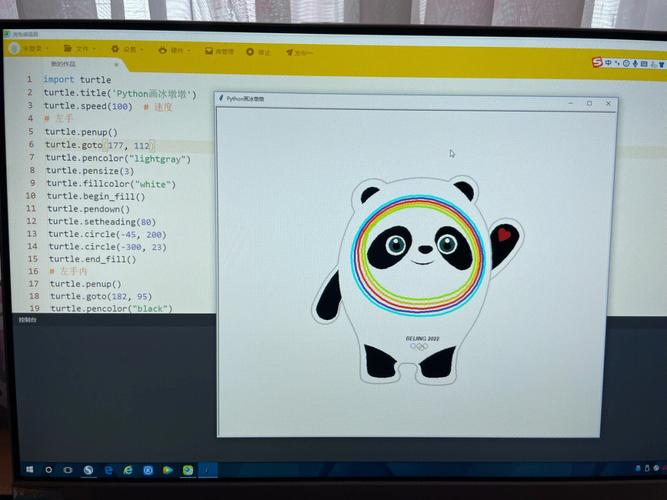Click the turtle.speed(100) code line
The height and width of the screenshot is (500, 667).
[88, 106]
